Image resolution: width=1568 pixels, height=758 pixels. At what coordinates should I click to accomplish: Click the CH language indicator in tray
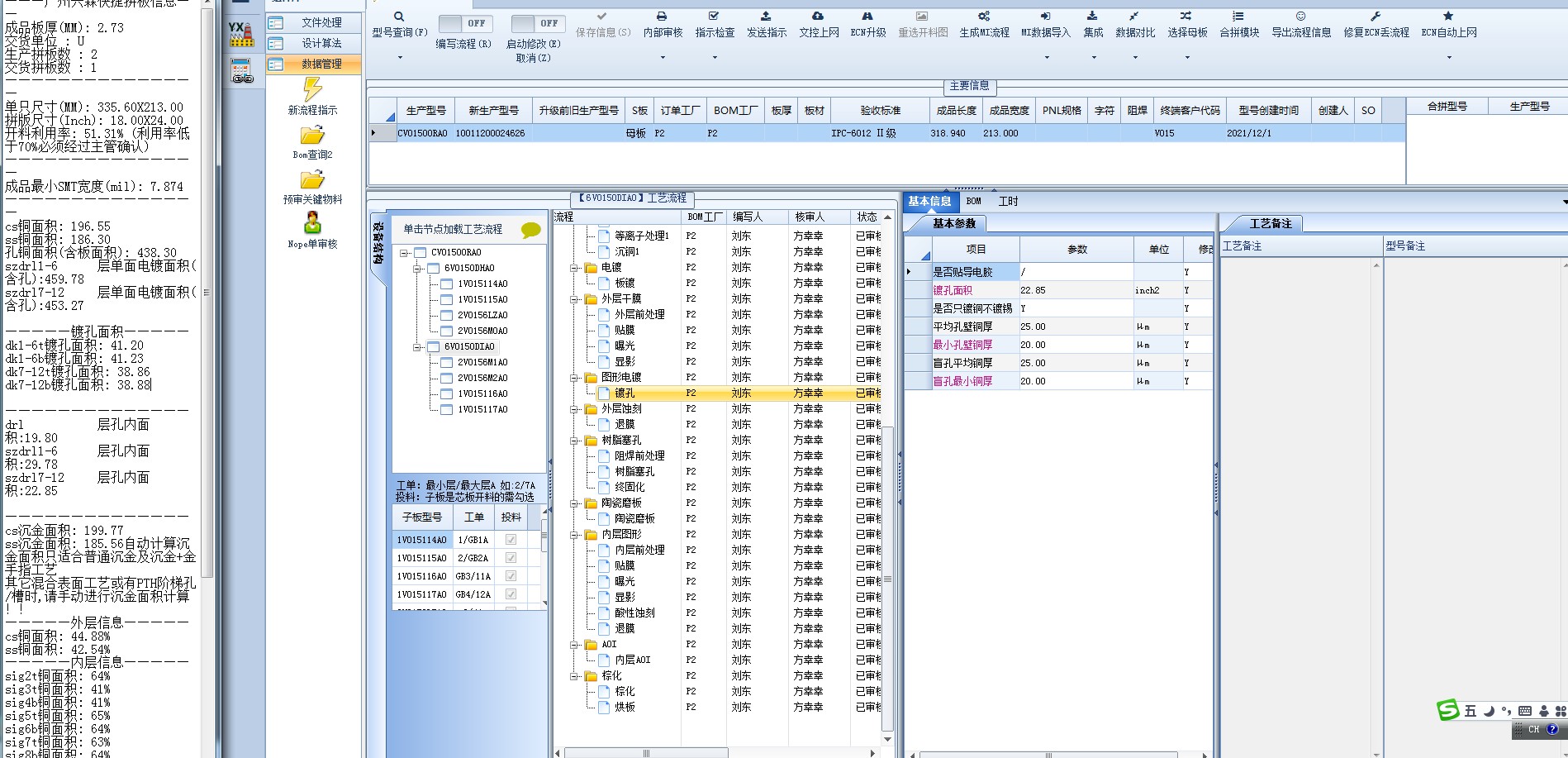click(1533, 730)
